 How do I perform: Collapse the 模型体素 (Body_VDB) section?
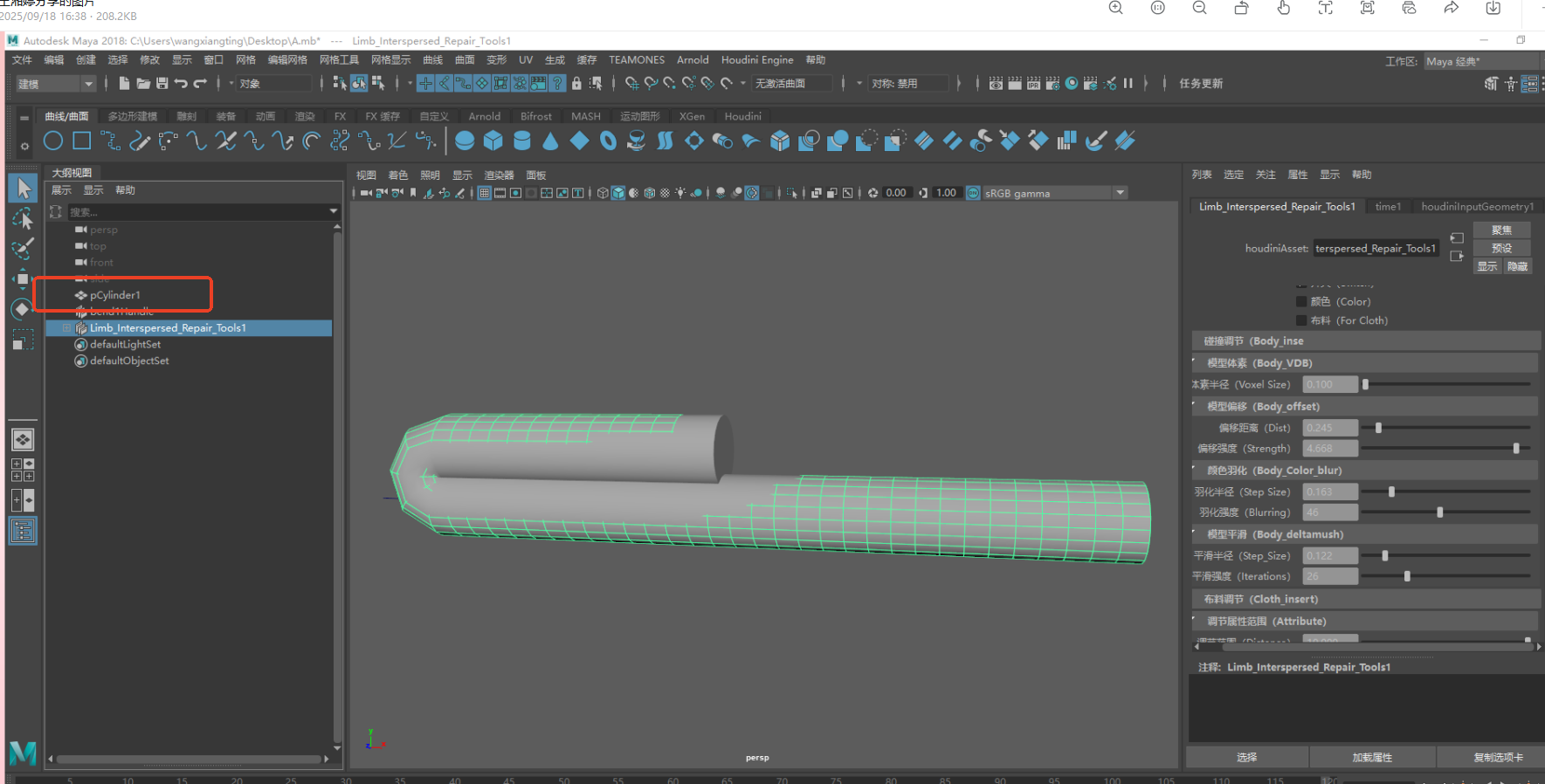1195,362
